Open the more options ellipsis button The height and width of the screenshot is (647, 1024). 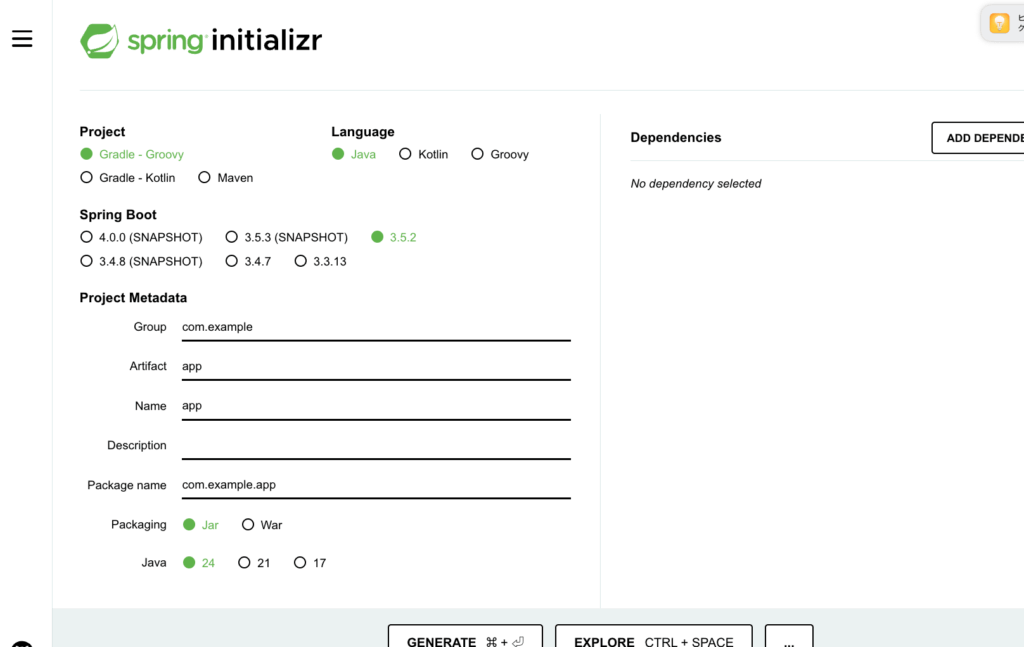[x=789, y=636]
